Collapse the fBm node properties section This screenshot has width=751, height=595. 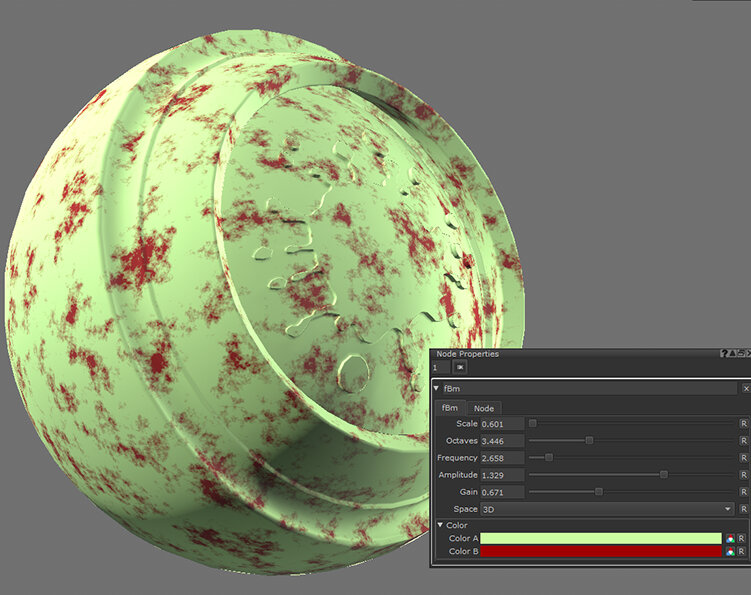tap(436, 388)
